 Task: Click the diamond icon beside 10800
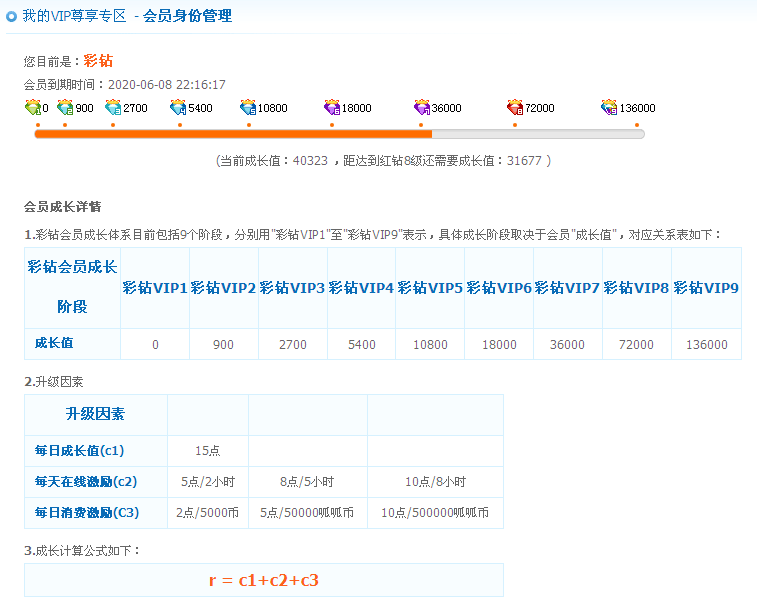pyautogui.click(x=248, y=107)
